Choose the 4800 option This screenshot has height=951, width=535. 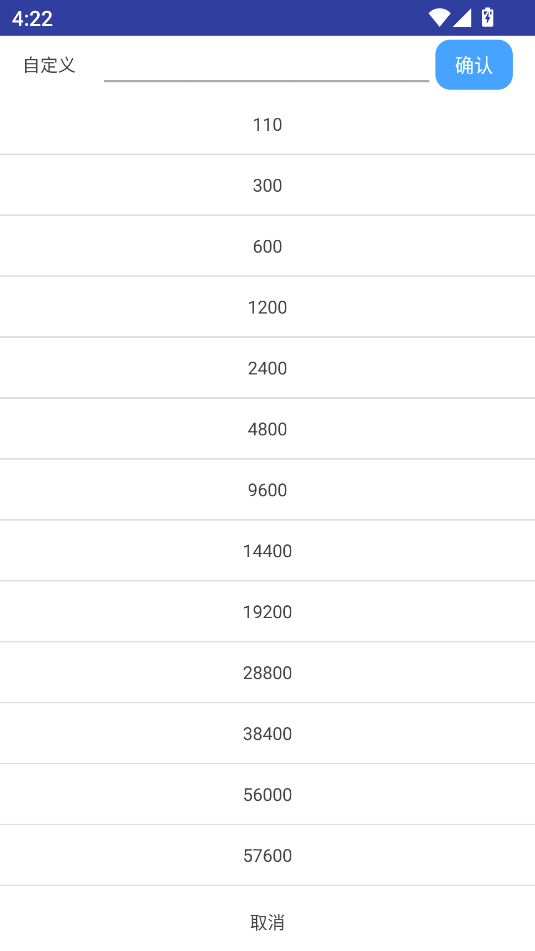[268, 429]
